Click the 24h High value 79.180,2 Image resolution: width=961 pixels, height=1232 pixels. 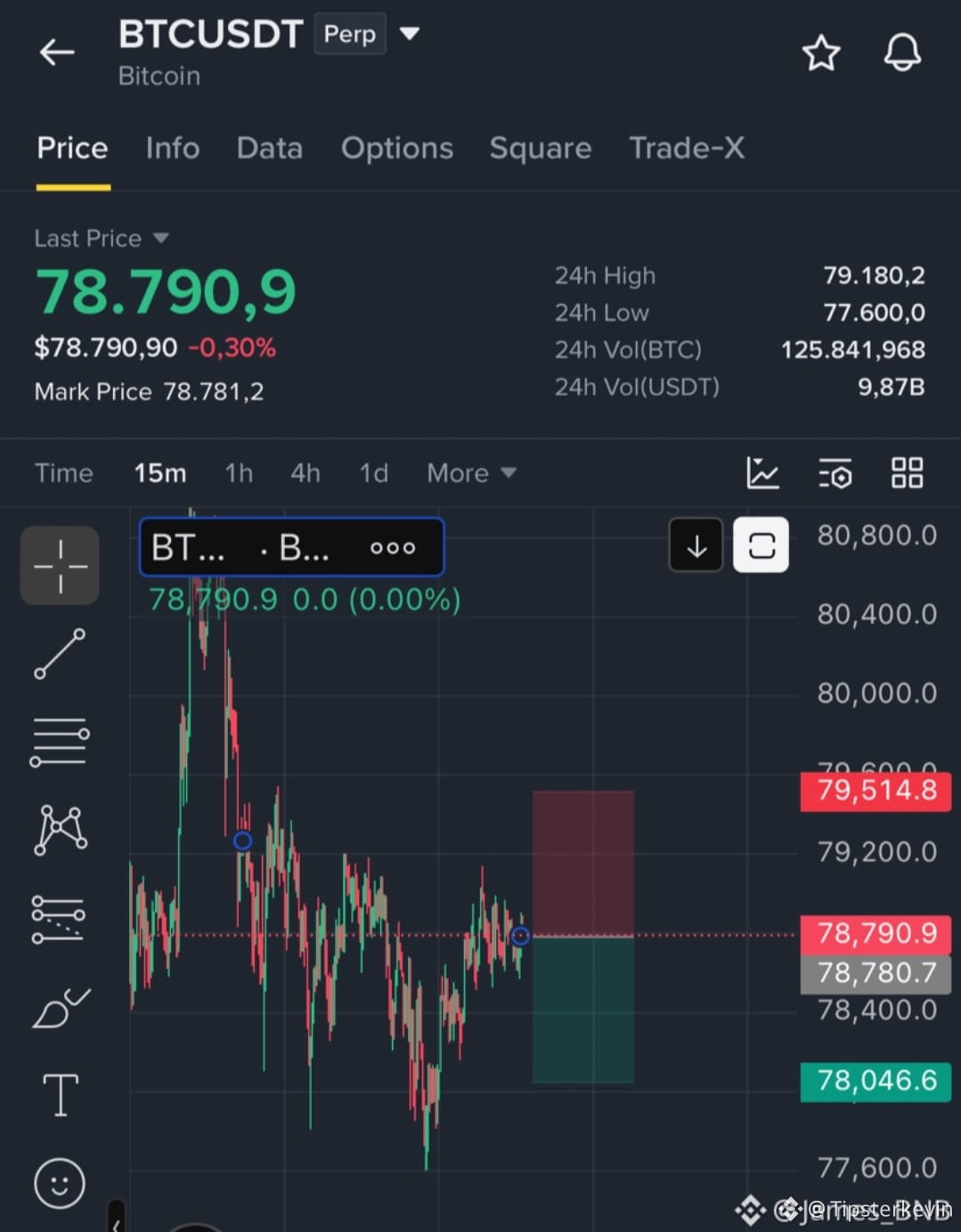pyautogui.click(x=874, y=275)
